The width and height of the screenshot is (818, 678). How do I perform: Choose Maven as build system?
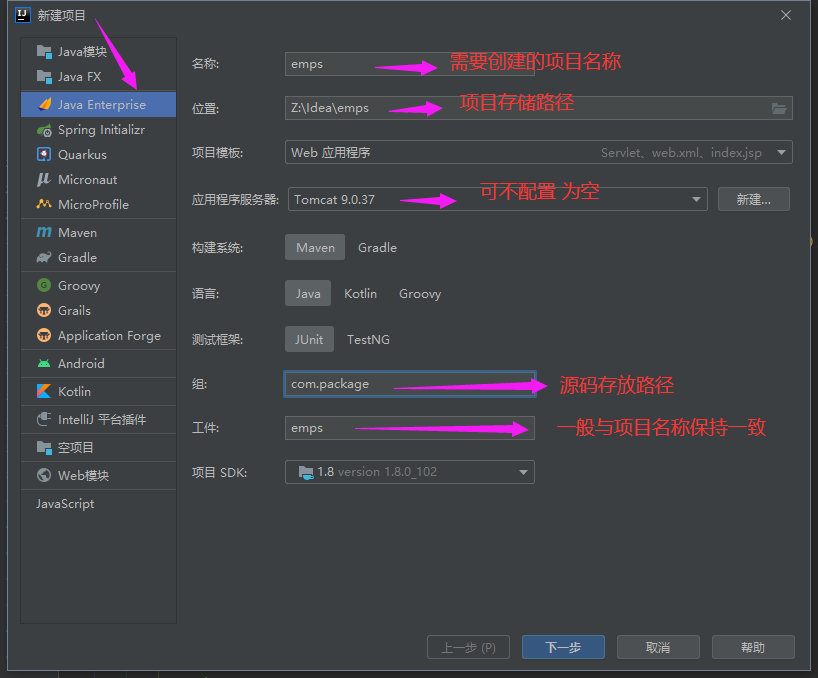point(315,247)
